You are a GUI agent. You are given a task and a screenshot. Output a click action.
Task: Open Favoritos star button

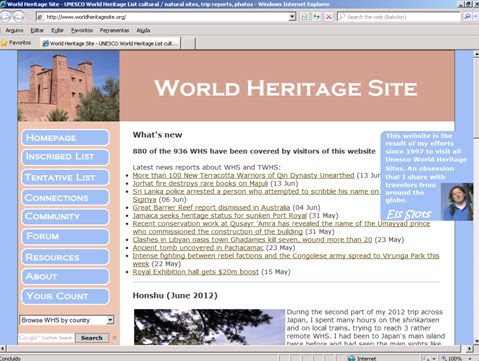tap(16, 43)
